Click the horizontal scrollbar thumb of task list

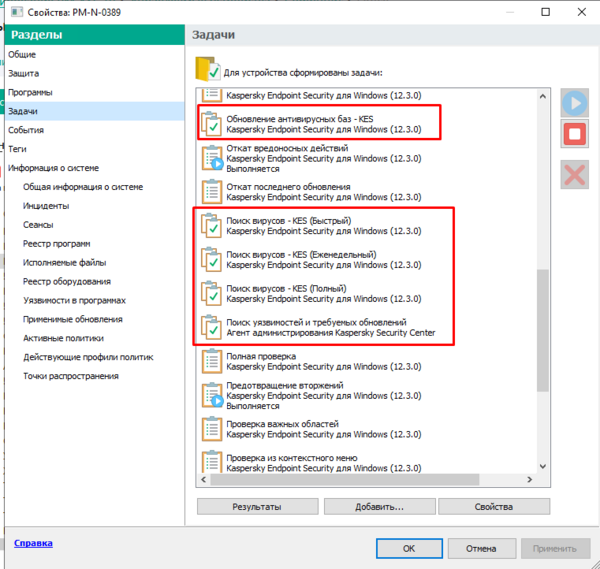click(x=345, y=479)
